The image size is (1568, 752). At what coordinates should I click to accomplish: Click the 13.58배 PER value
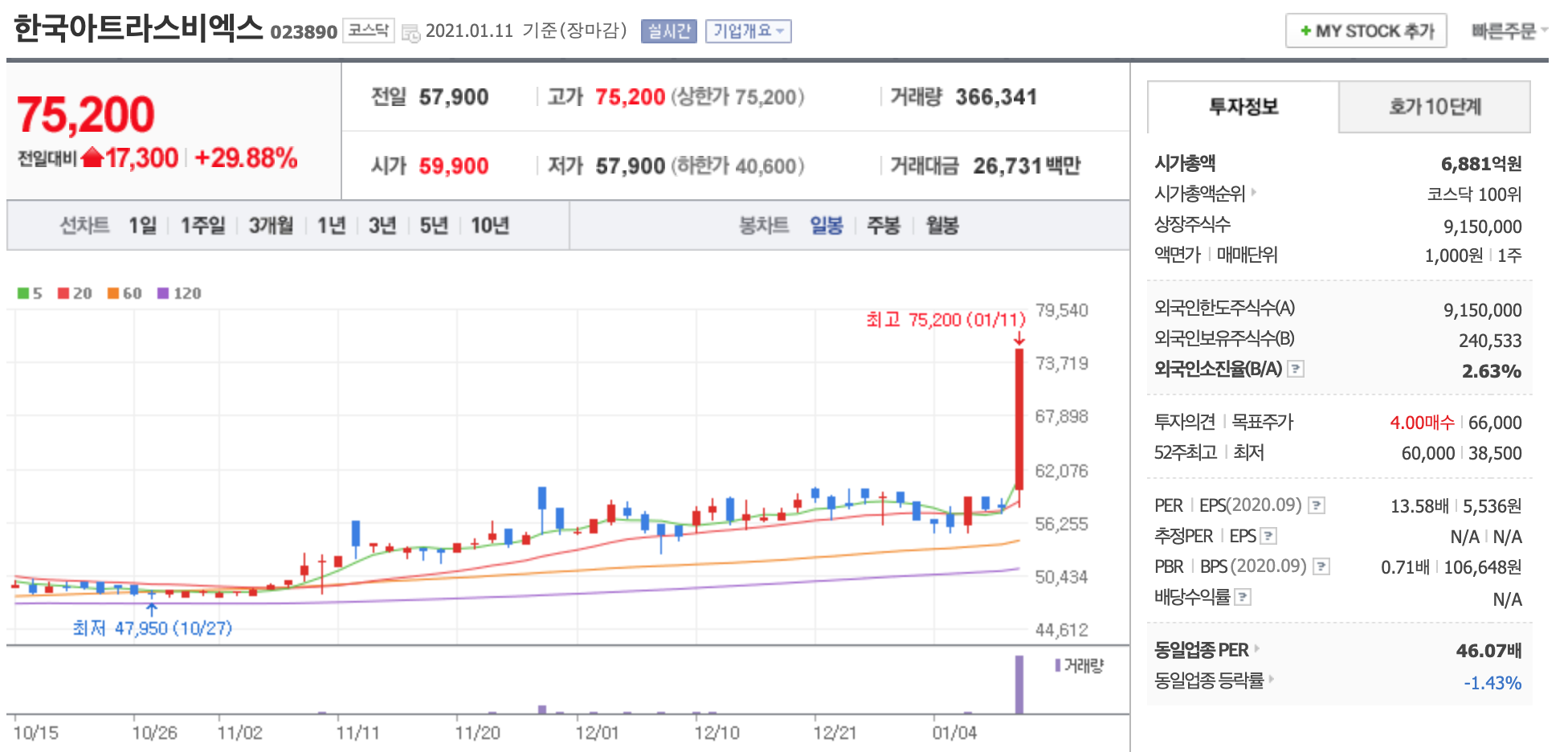click(x=1419, y=505)
